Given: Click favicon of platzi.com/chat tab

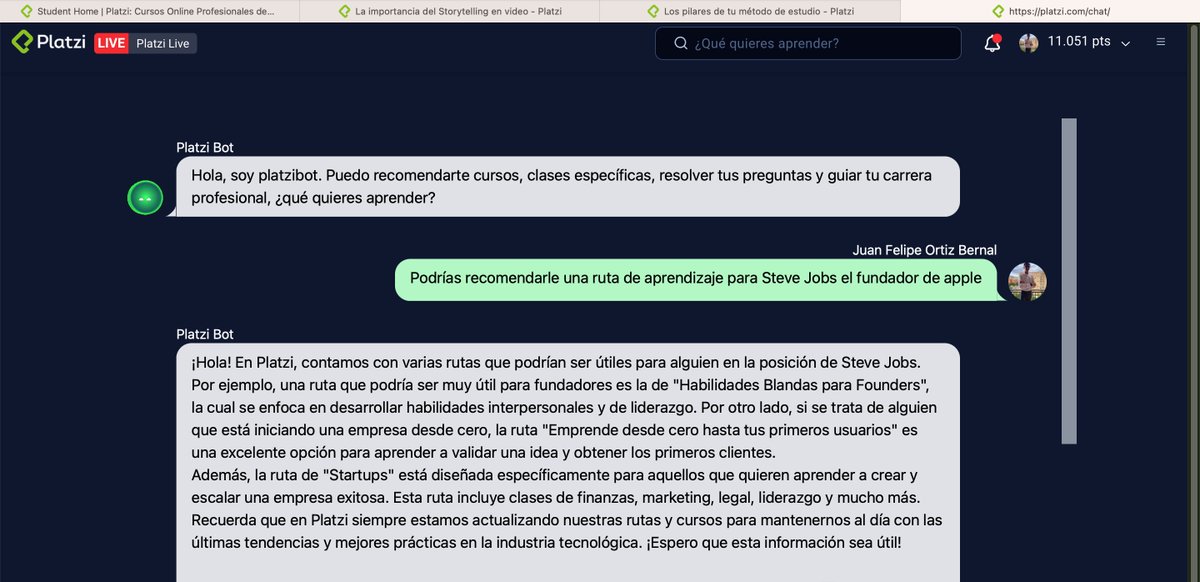Looking at the screenshot, I should 997,11.
